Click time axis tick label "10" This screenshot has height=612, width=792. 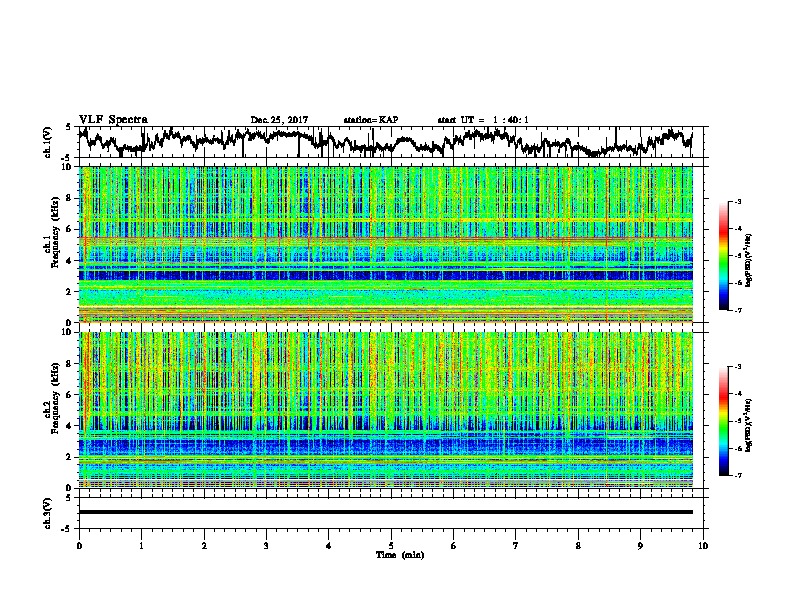pyautogui.click(x=703, y=546)
